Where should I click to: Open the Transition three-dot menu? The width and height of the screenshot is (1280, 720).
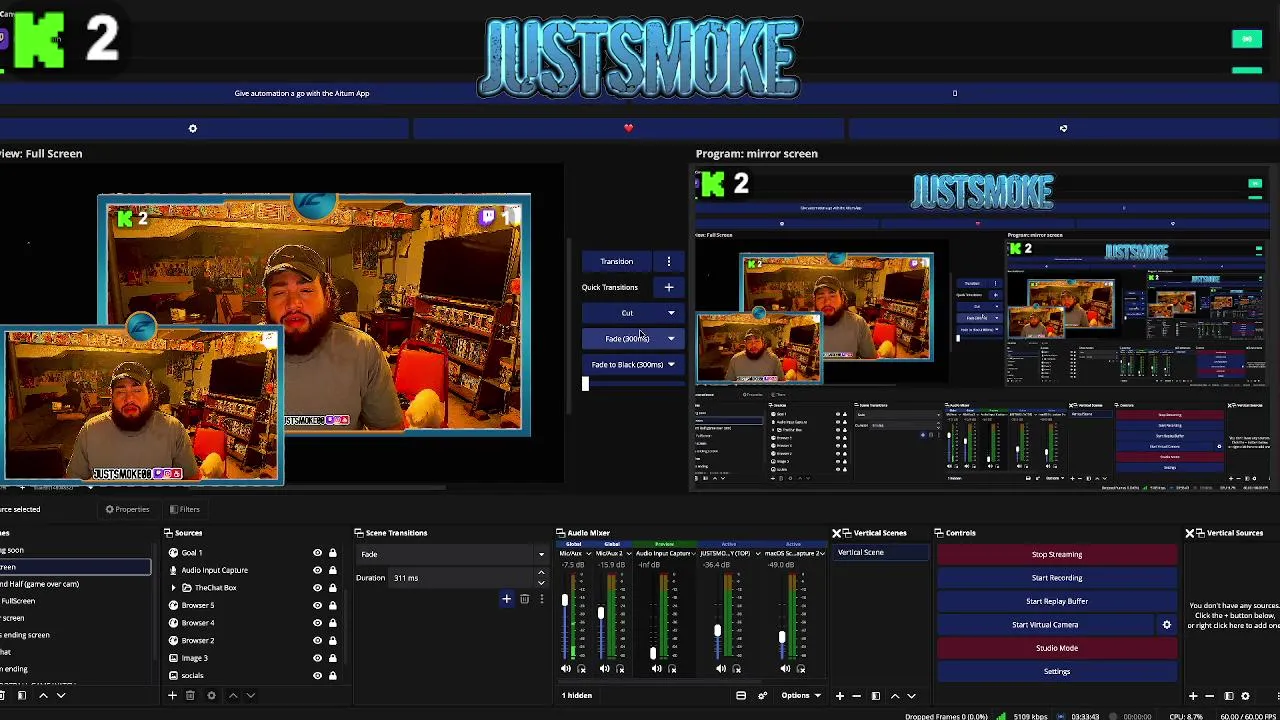point(669,262)
